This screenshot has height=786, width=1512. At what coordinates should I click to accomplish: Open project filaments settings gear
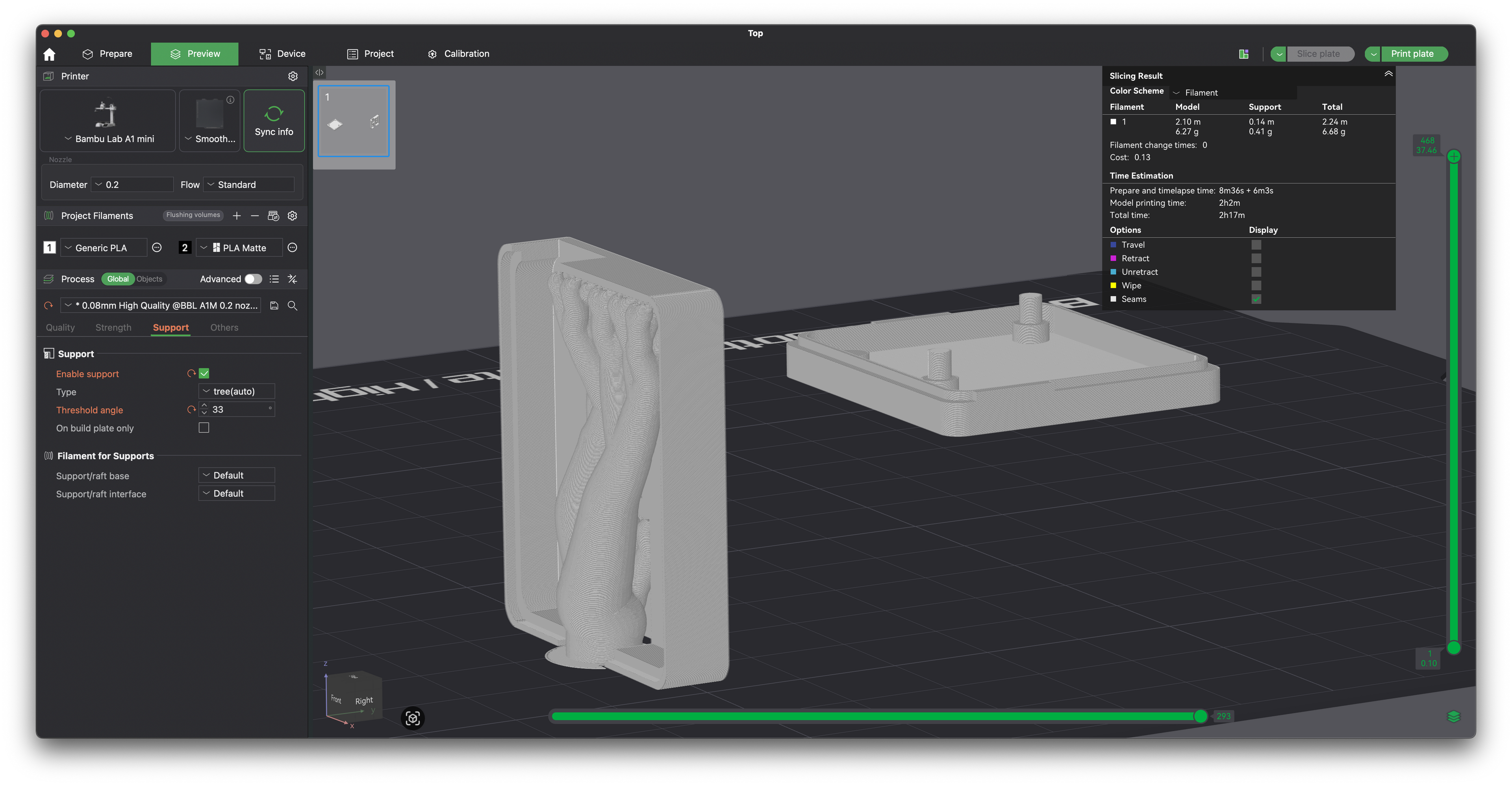292,216
